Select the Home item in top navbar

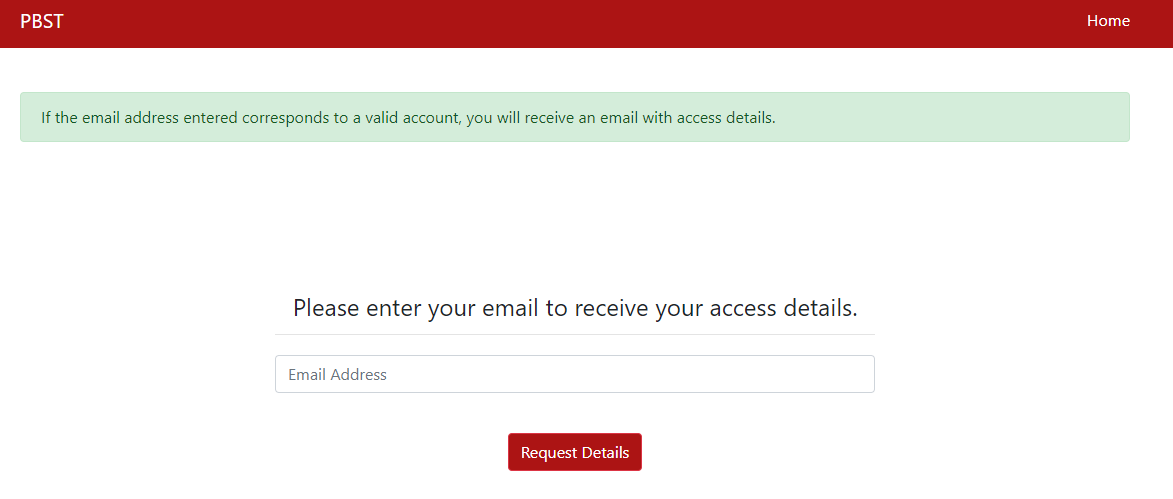[1108, 21]
